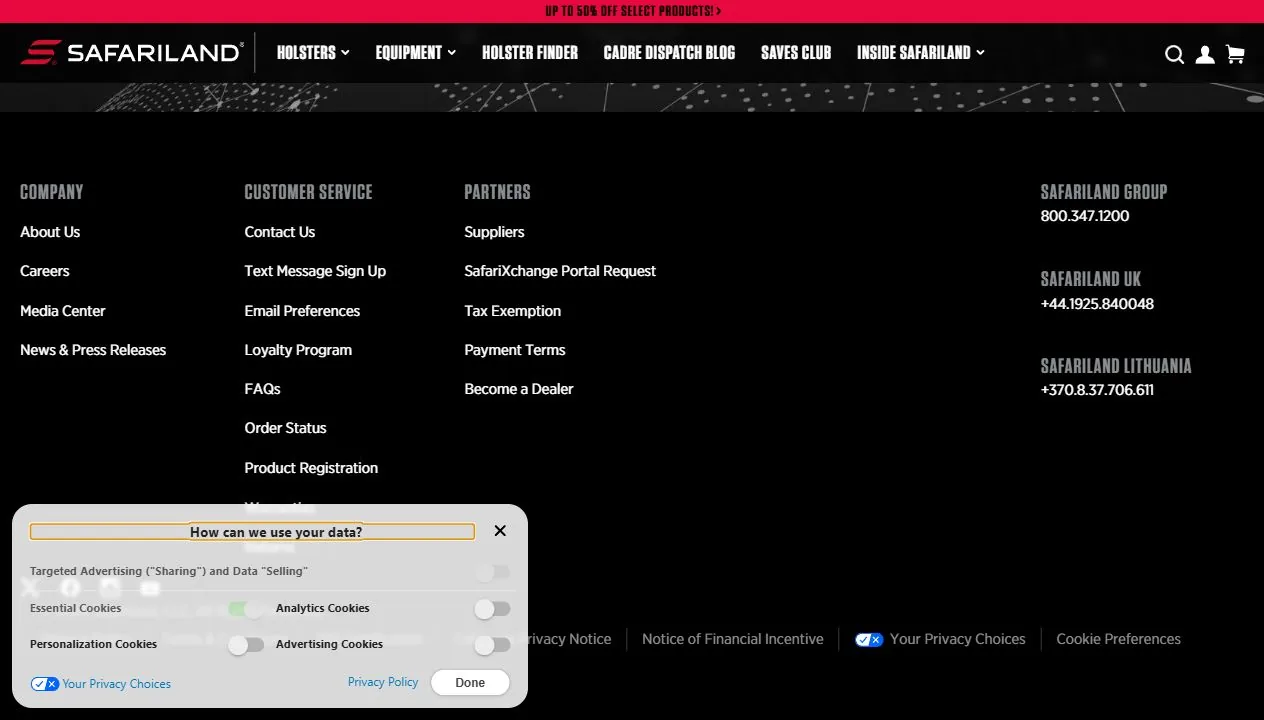Viewport: 1264px width, 720px height.
Task: Call Safariland Group number 800.347.1200
Action: (x=1085, y=216)
